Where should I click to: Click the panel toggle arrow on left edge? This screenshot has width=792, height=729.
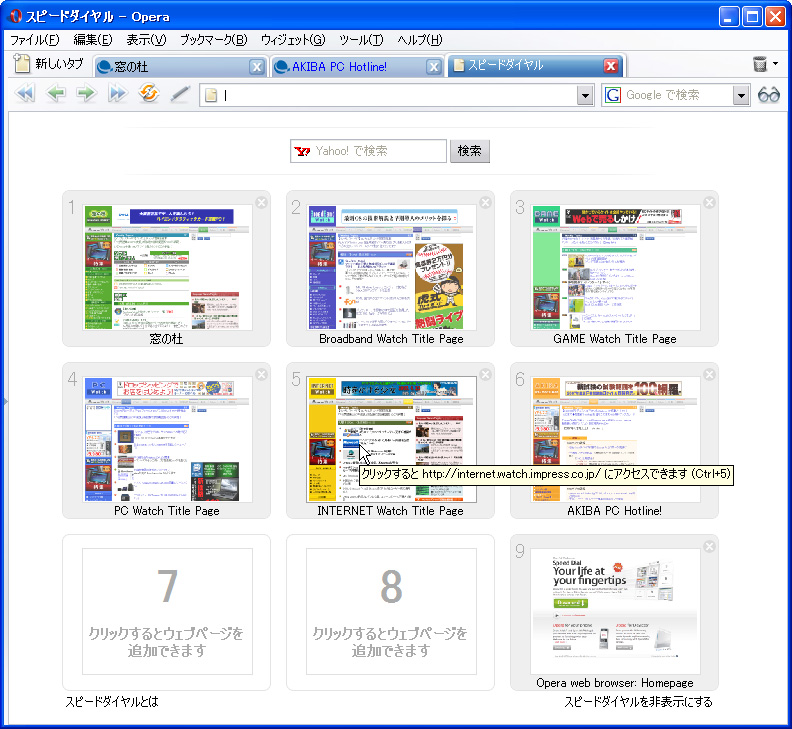point(5,402)
